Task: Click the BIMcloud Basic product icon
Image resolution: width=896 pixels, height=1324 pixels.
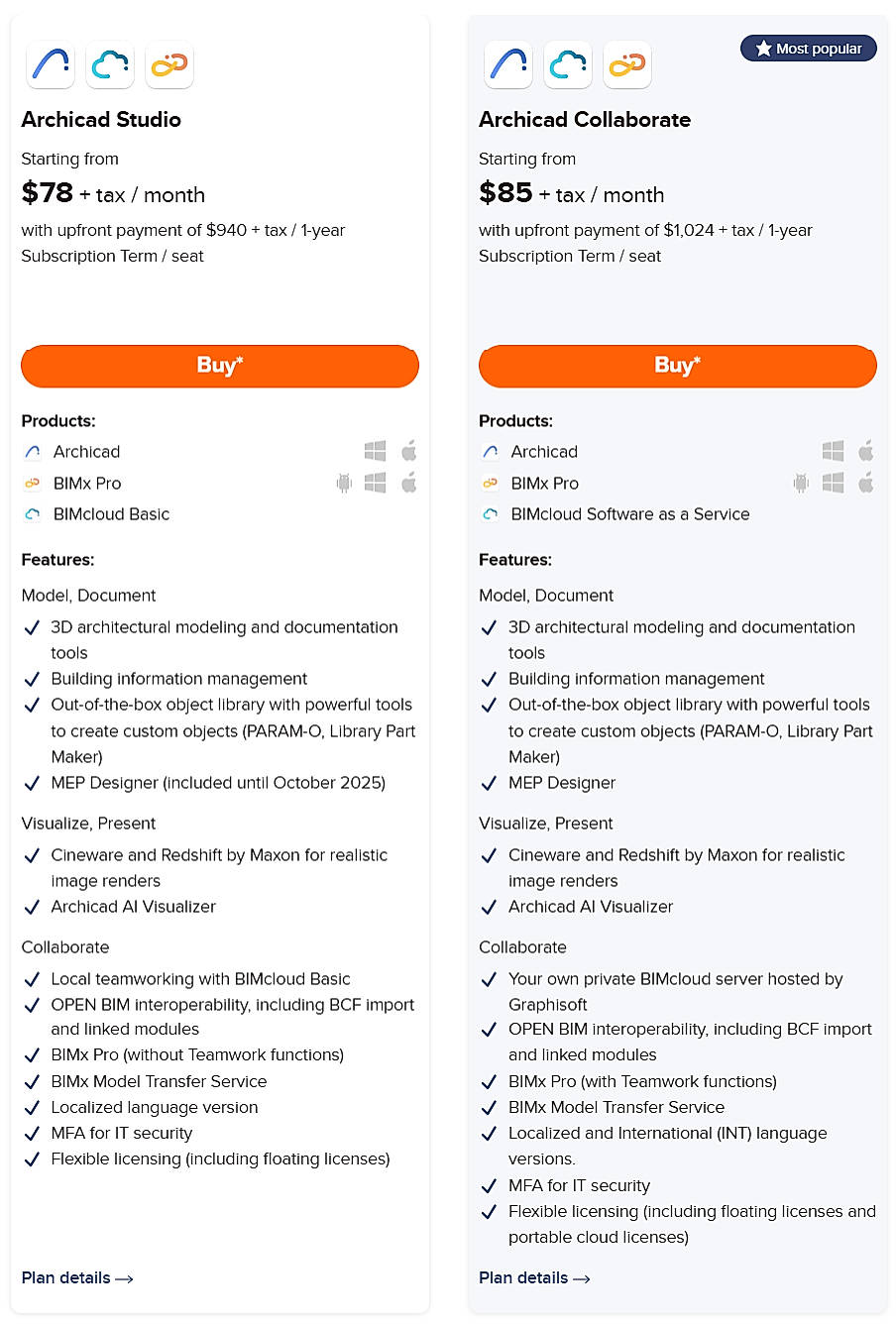Action: click(x=33, y=514)
